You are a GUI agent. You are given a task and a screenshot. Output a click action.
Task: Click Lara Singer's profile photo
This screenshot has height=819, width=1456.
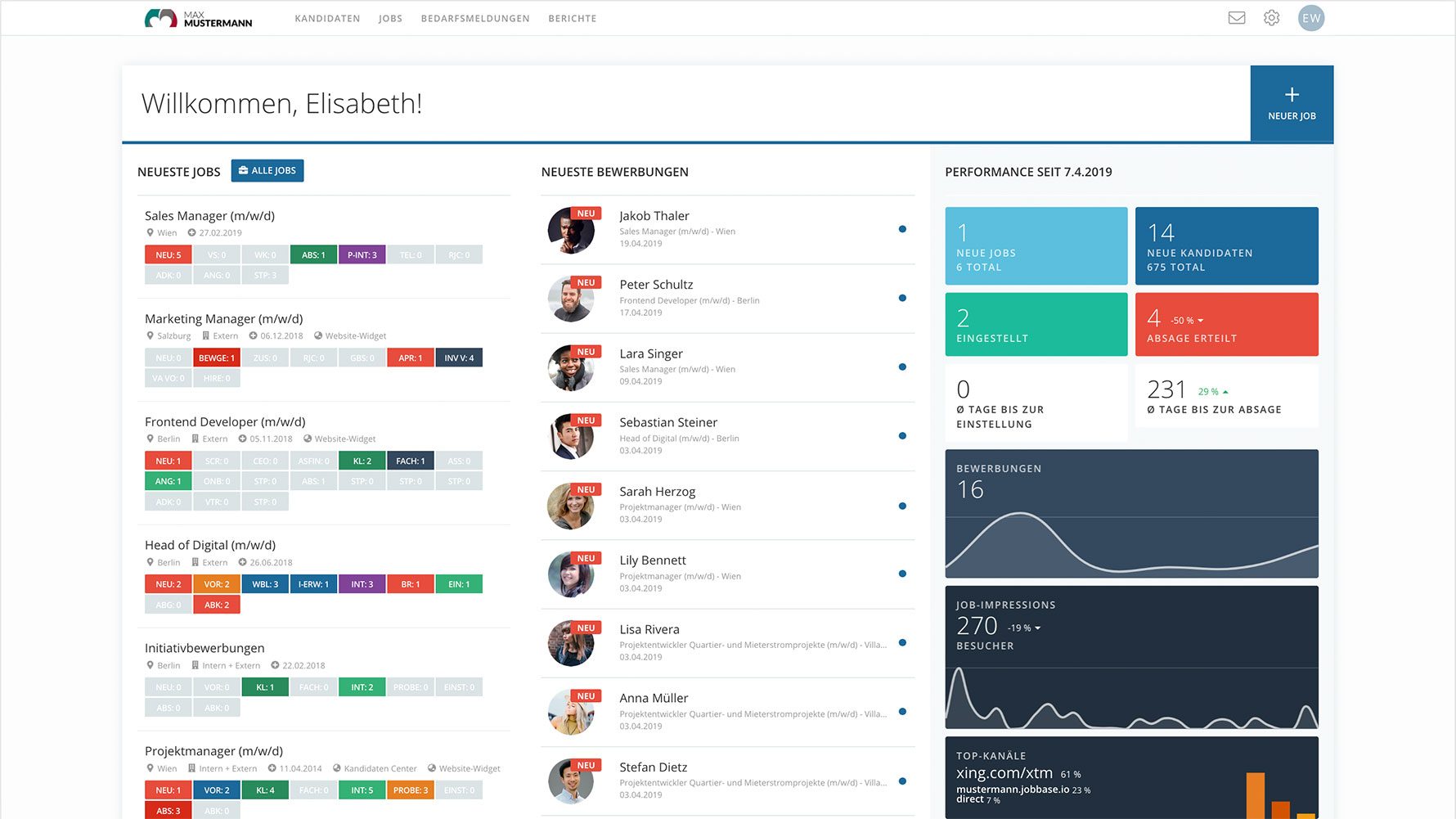(571, 367)
